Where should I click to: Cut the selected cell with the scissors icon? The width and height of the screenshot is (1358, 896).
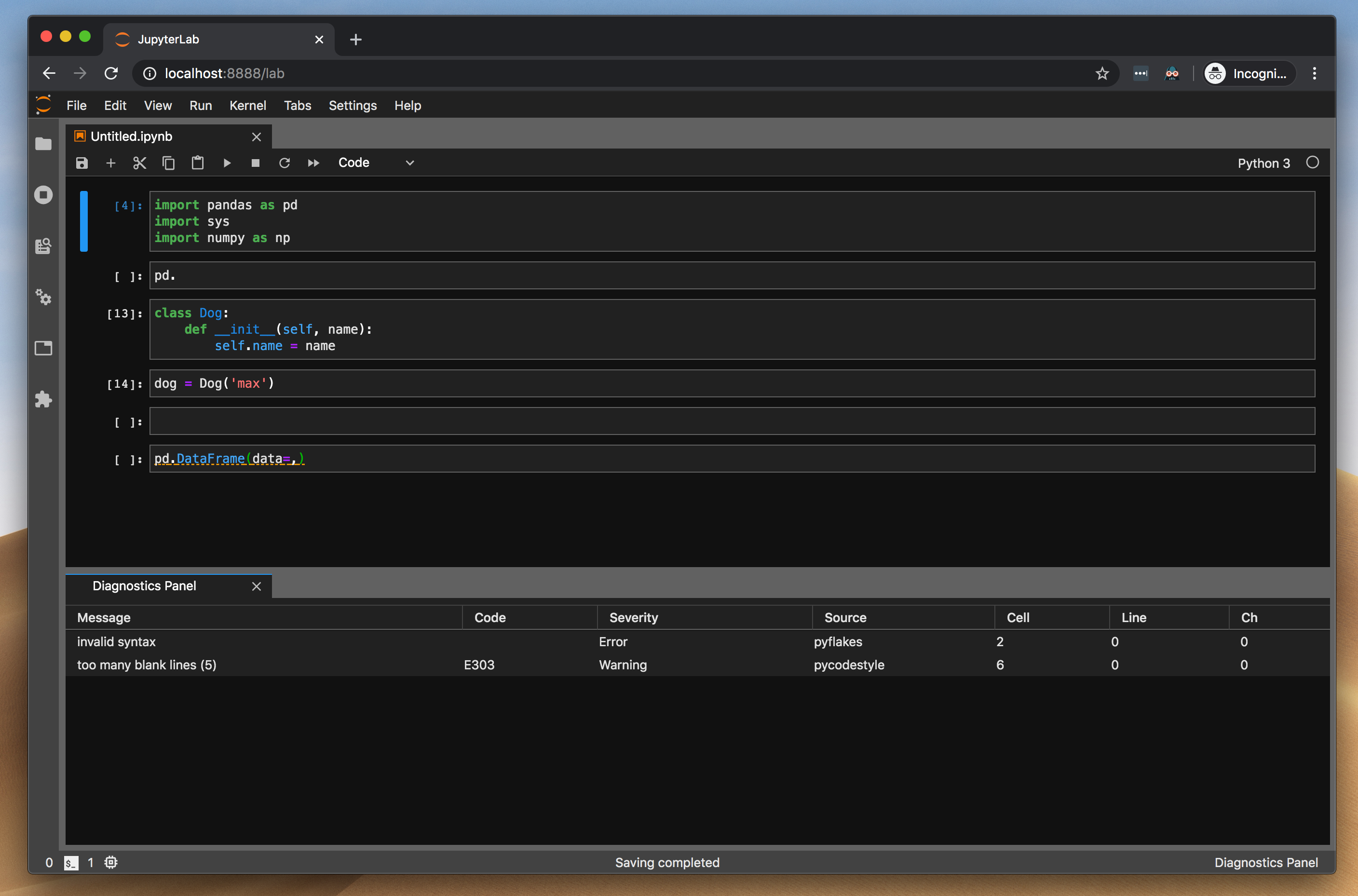coord(139,163)
